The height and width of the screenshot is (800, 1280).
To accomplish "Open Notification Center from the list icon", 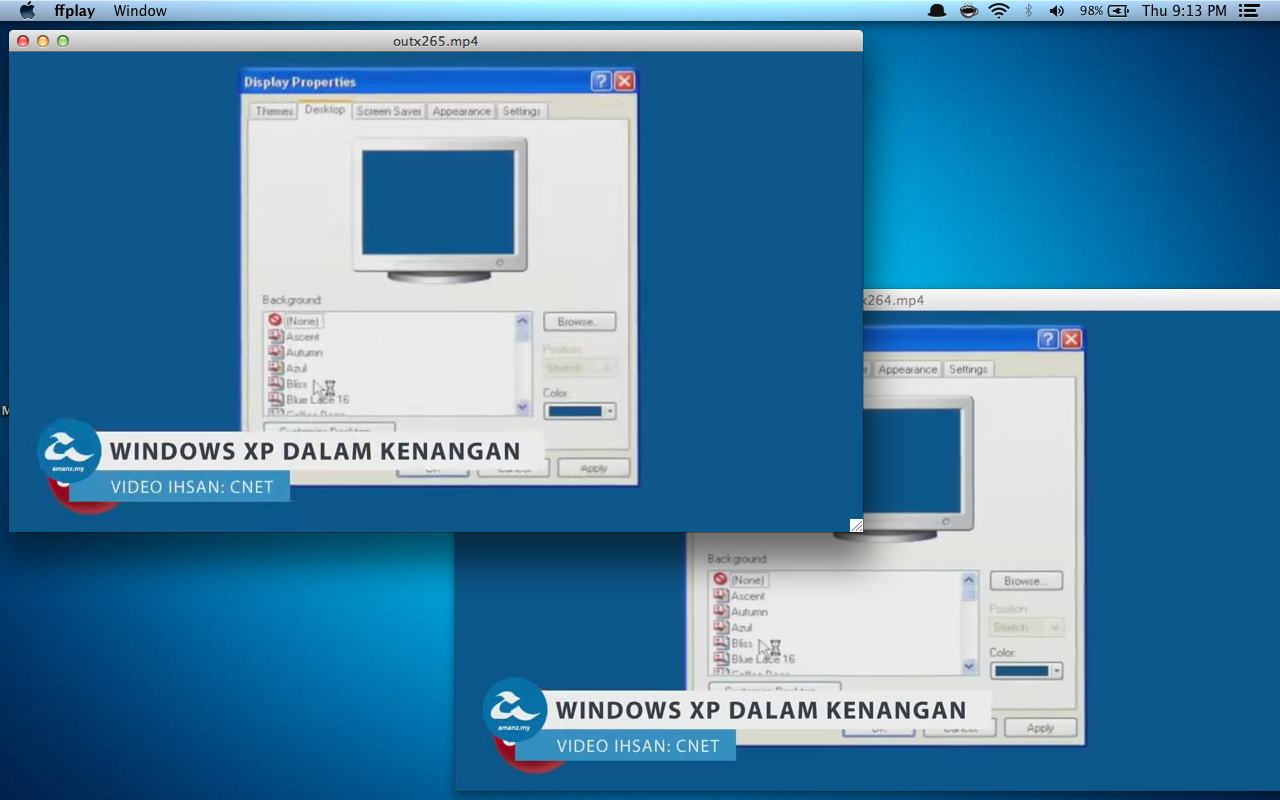I will pyautogui.click(x=1248, y=11).
